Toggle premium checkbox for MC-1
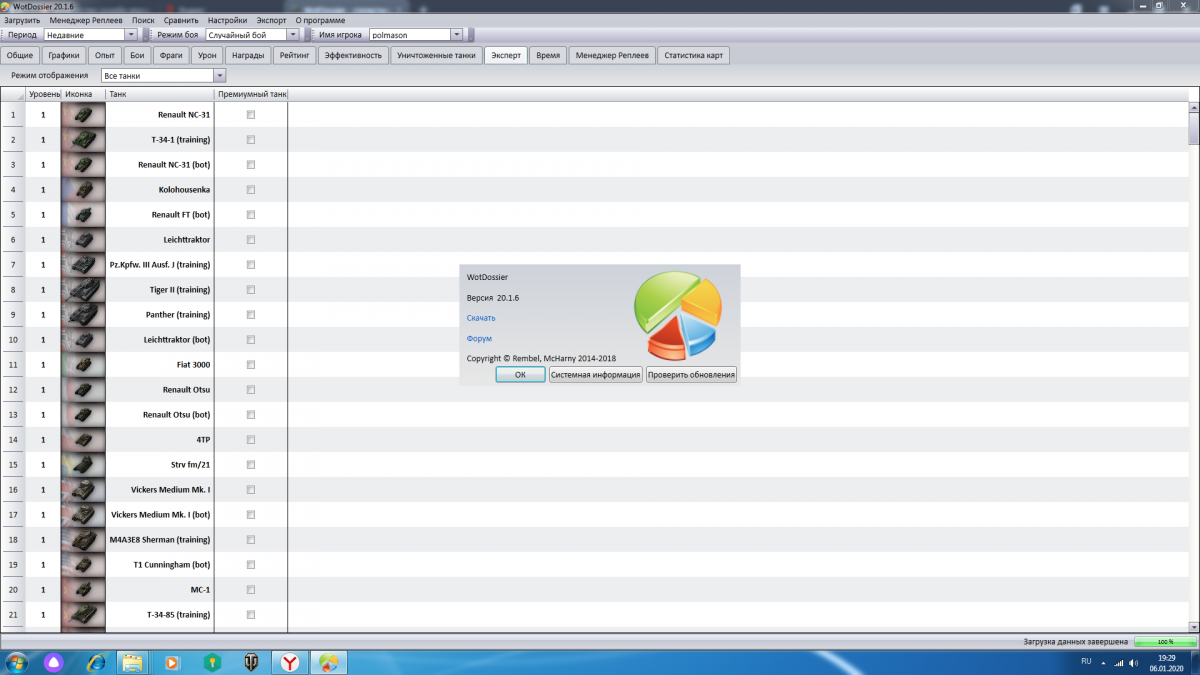The width and height of the screenshot is (1200, 675). click(251, 590)
